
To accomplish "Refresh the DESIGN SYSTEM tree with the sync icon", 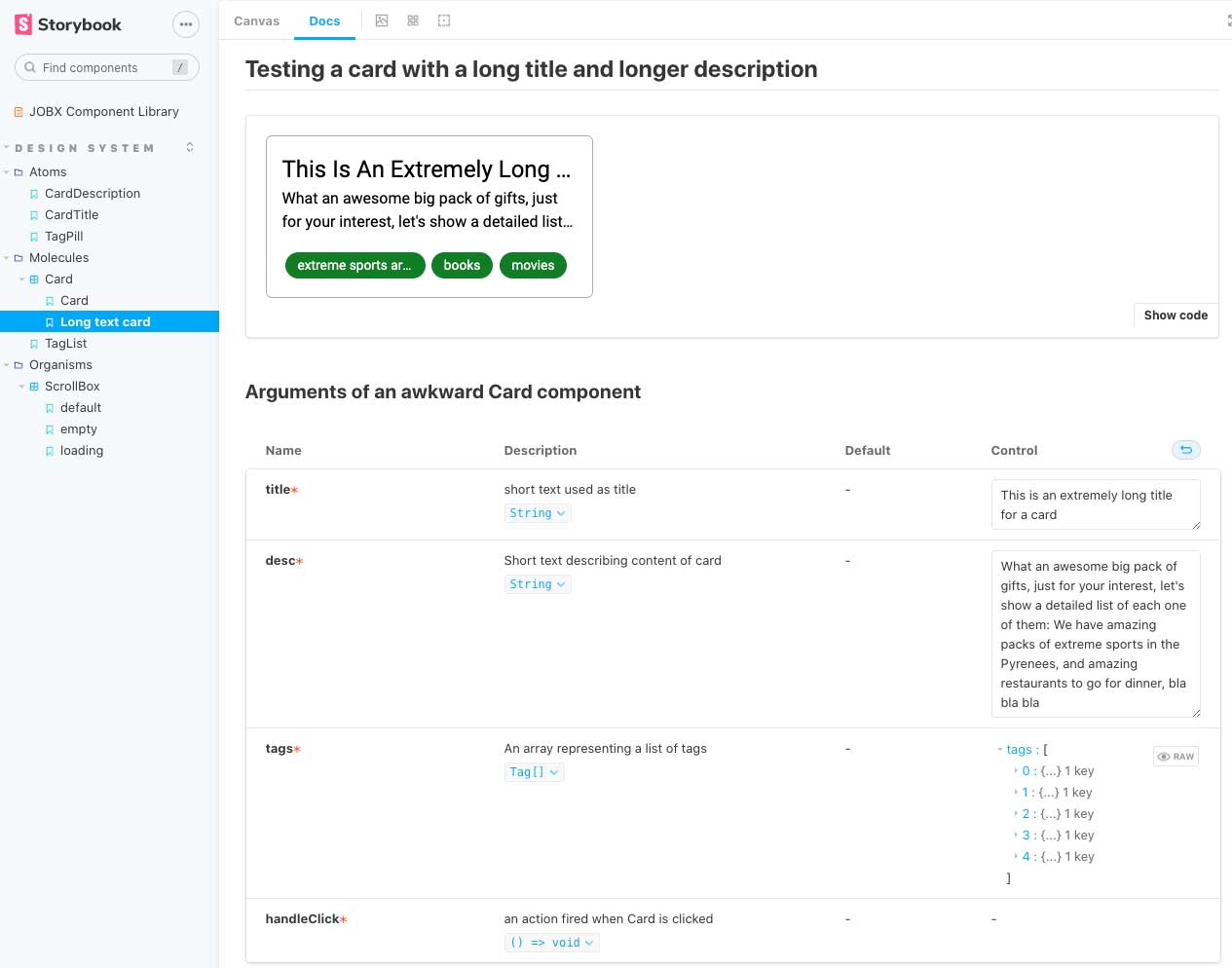I will [x=190, y=146].
